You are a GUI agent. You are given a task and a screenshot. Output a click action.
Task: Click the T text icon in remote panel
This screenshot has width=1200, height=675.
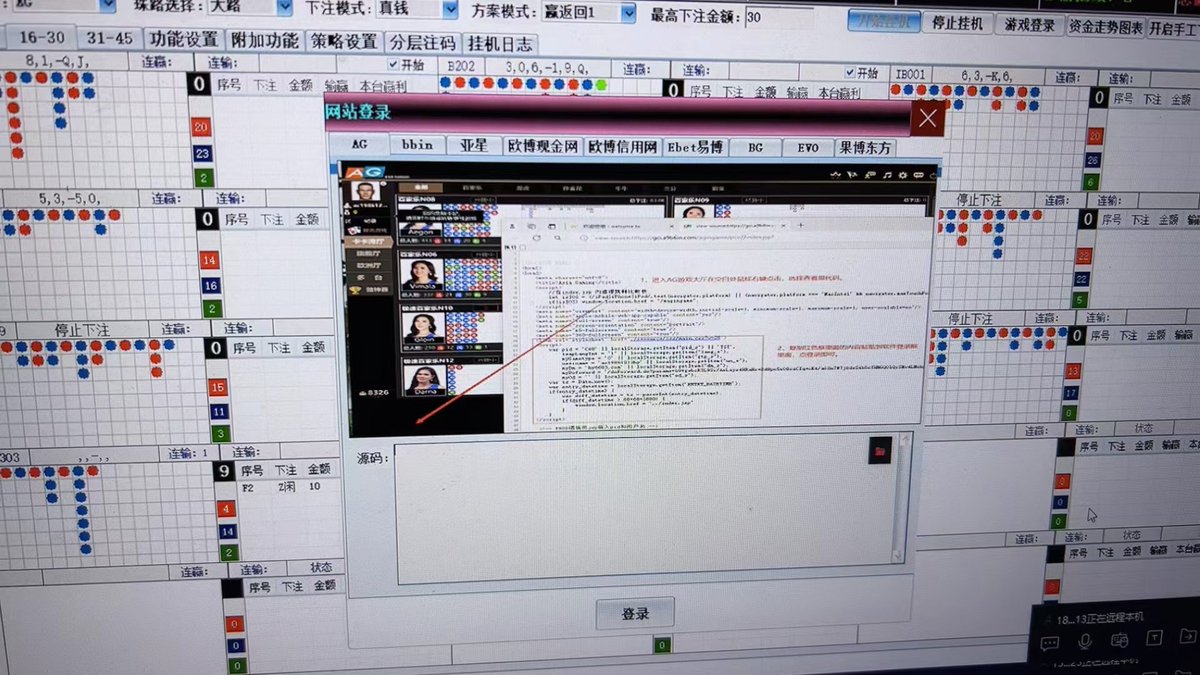pos(1154,639)
